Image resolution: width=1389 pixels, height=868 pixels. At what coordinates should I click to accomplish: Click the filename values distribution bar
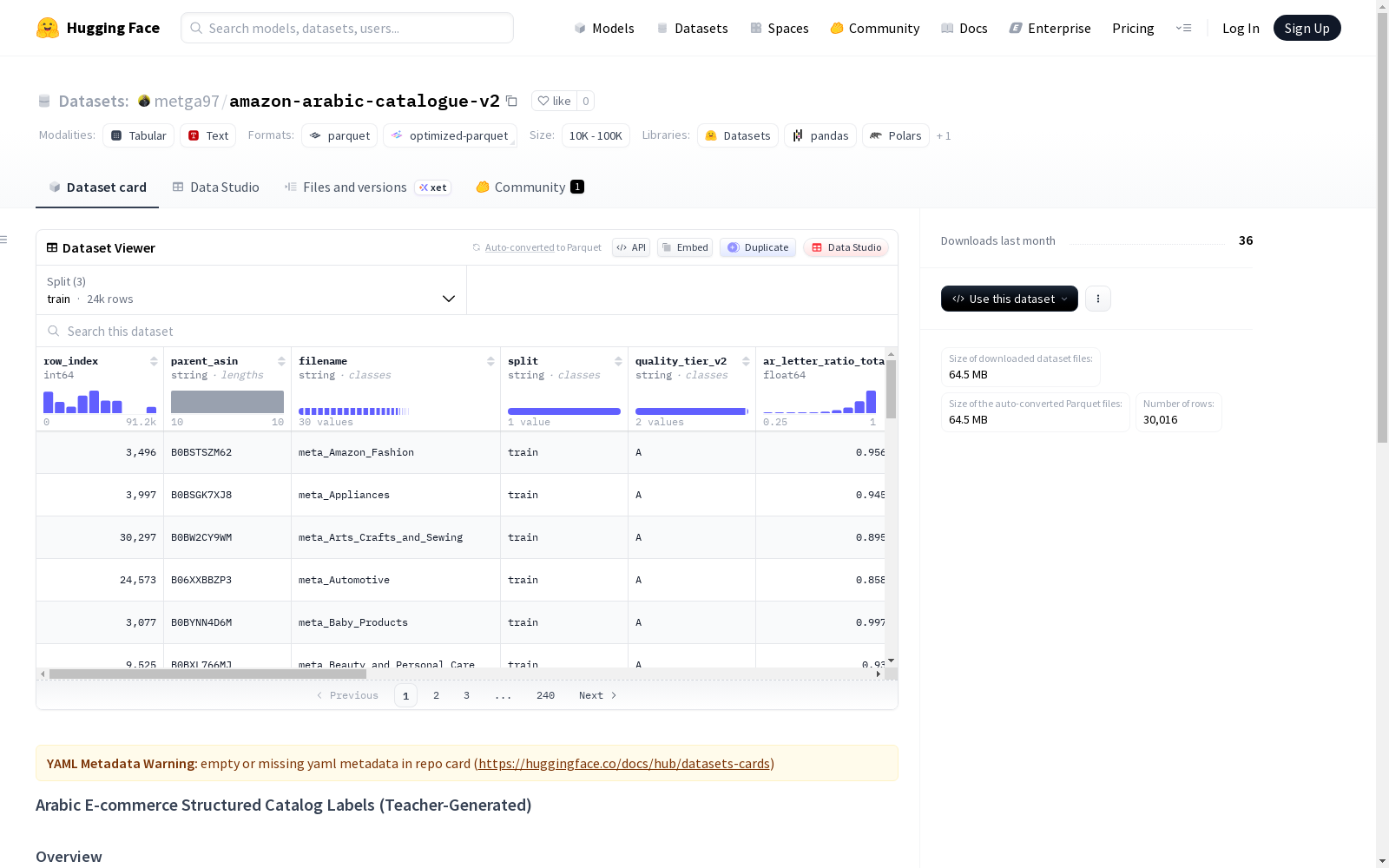click(x=354, y=411)
